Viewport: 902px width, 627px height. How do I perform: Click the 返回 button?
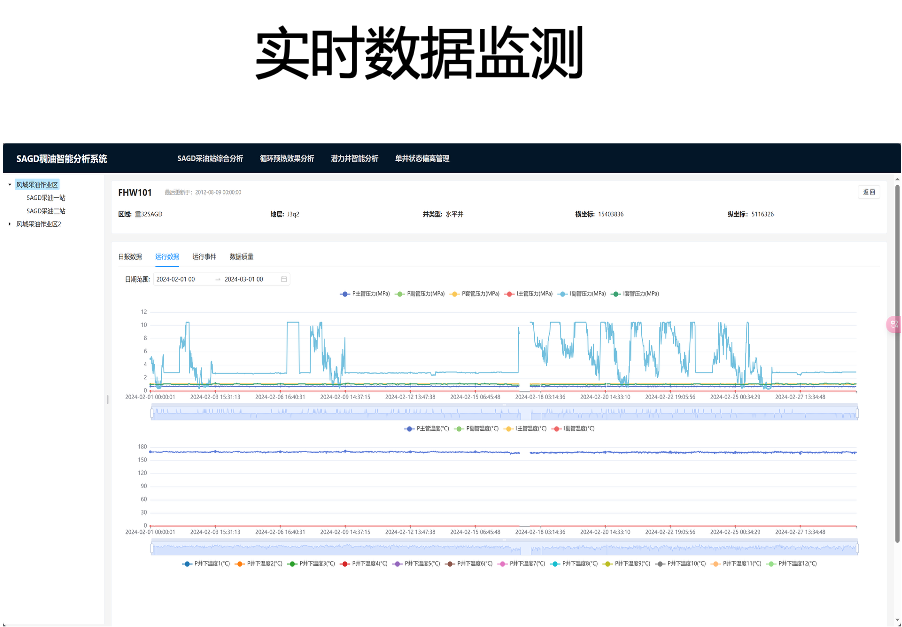[868, 192]
